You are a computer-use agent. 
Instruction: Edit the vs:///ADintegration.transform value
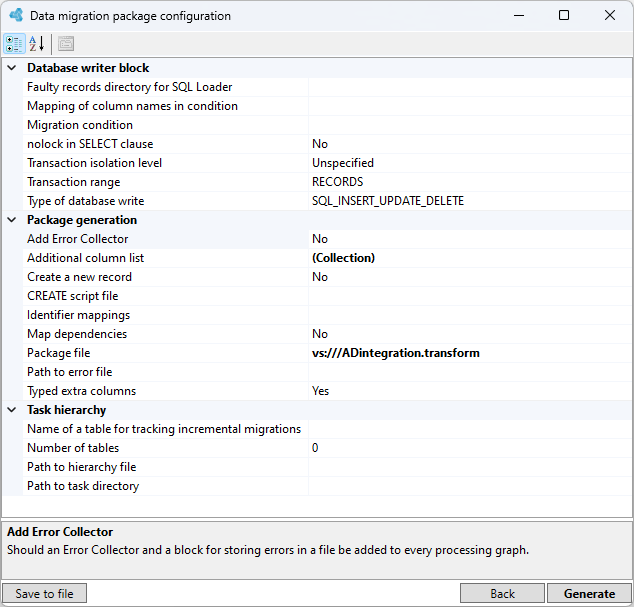(x=470, y=353)
